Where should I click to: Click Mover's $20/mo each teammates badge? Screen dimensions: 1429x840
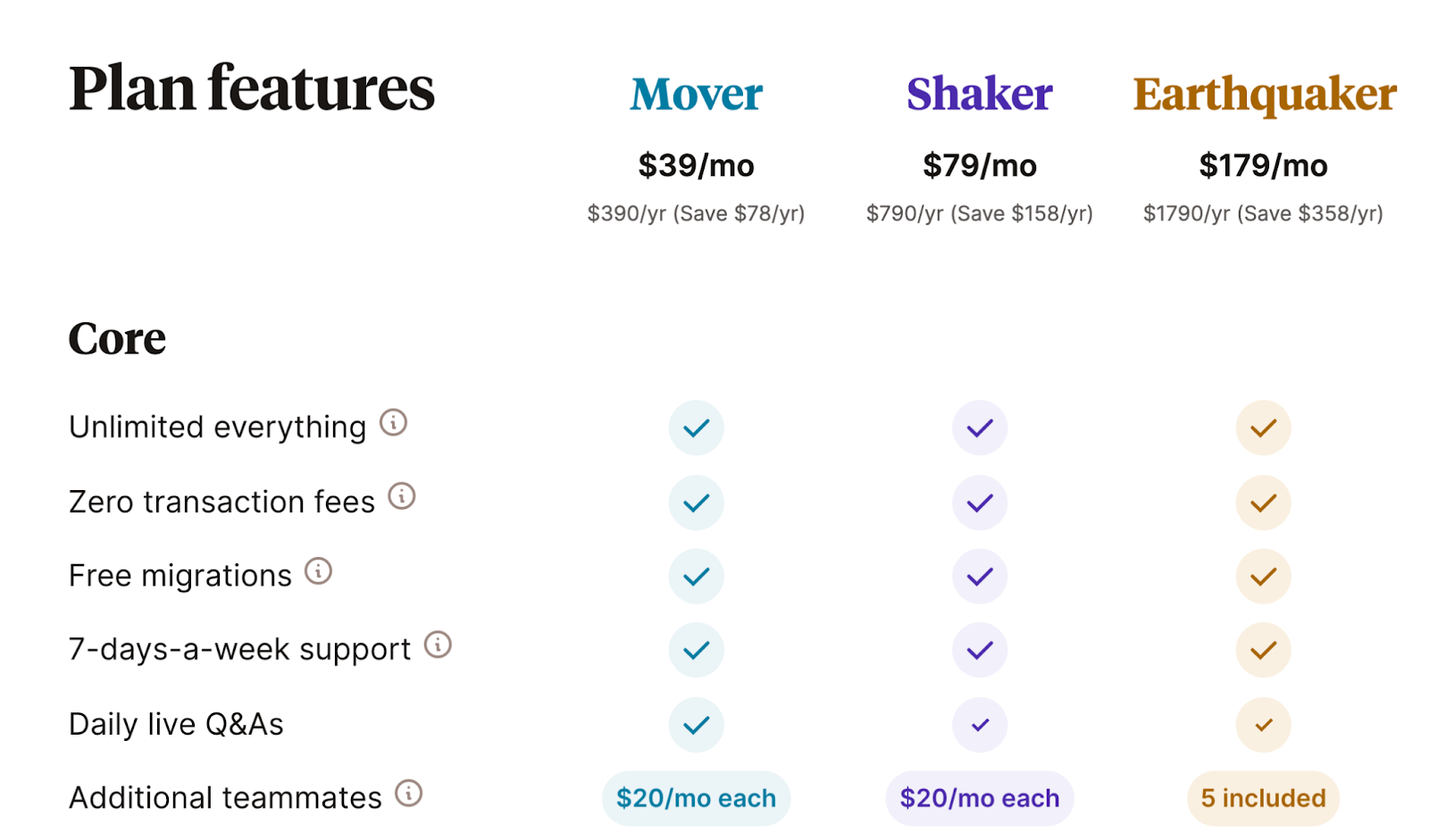[x=696, y=798]
